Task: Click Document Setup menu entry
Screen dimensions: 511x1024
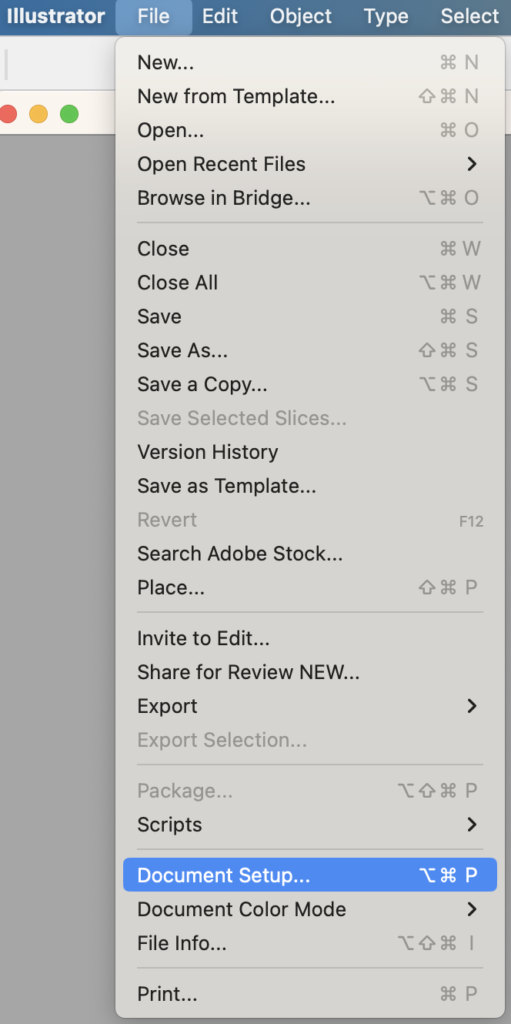Action: 310,875
